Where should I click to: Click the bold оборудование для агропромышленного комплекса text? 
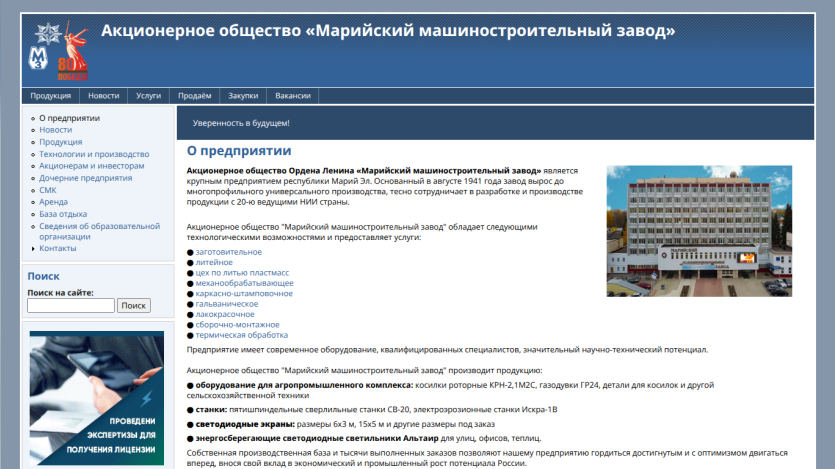(304, 385)
